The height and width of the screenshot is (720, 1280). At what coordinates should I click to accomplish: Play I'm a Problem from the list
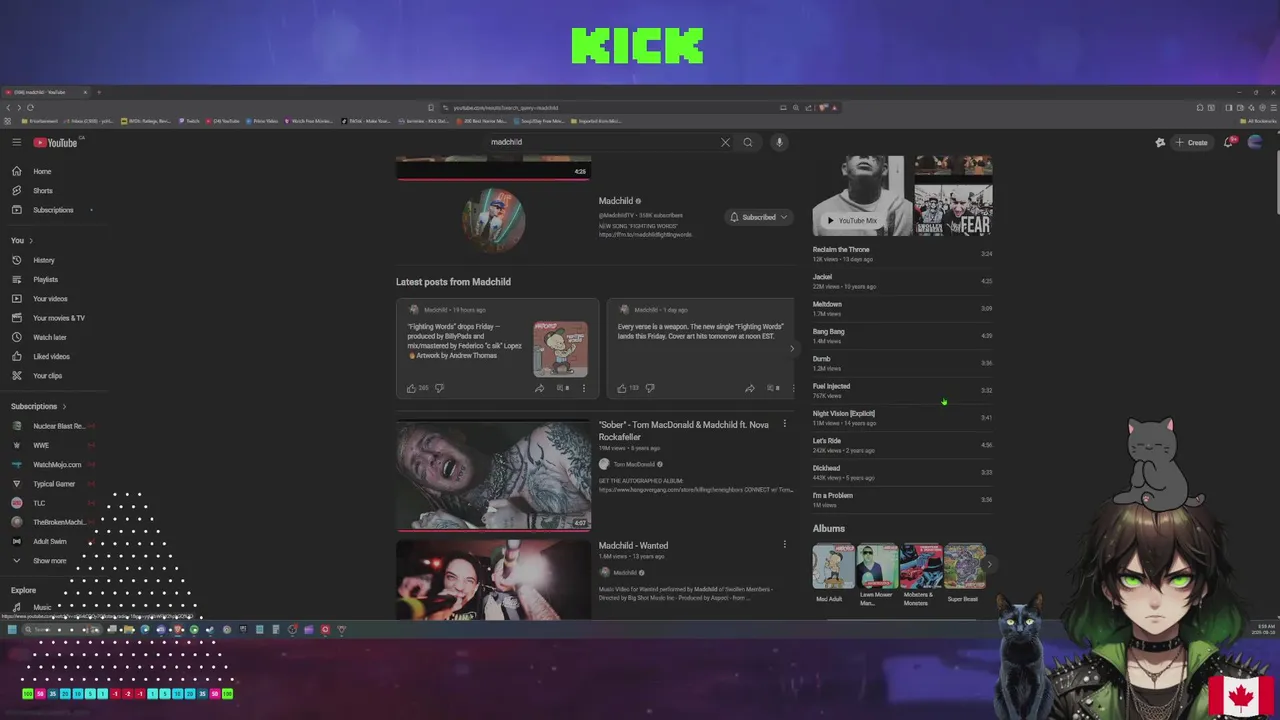(902, 499)
